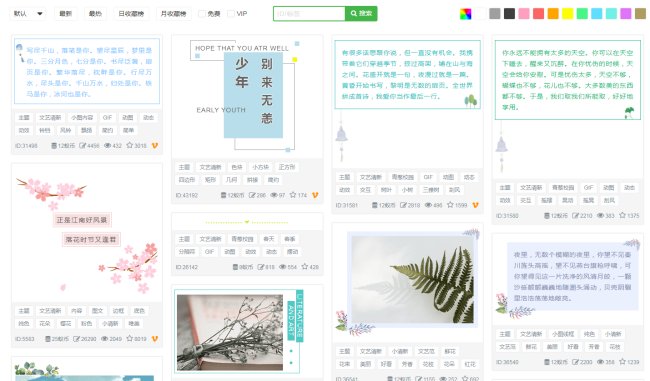Click the edit icon on card ID:36540
Screen dimensions: 650x381
coord(575,362)
